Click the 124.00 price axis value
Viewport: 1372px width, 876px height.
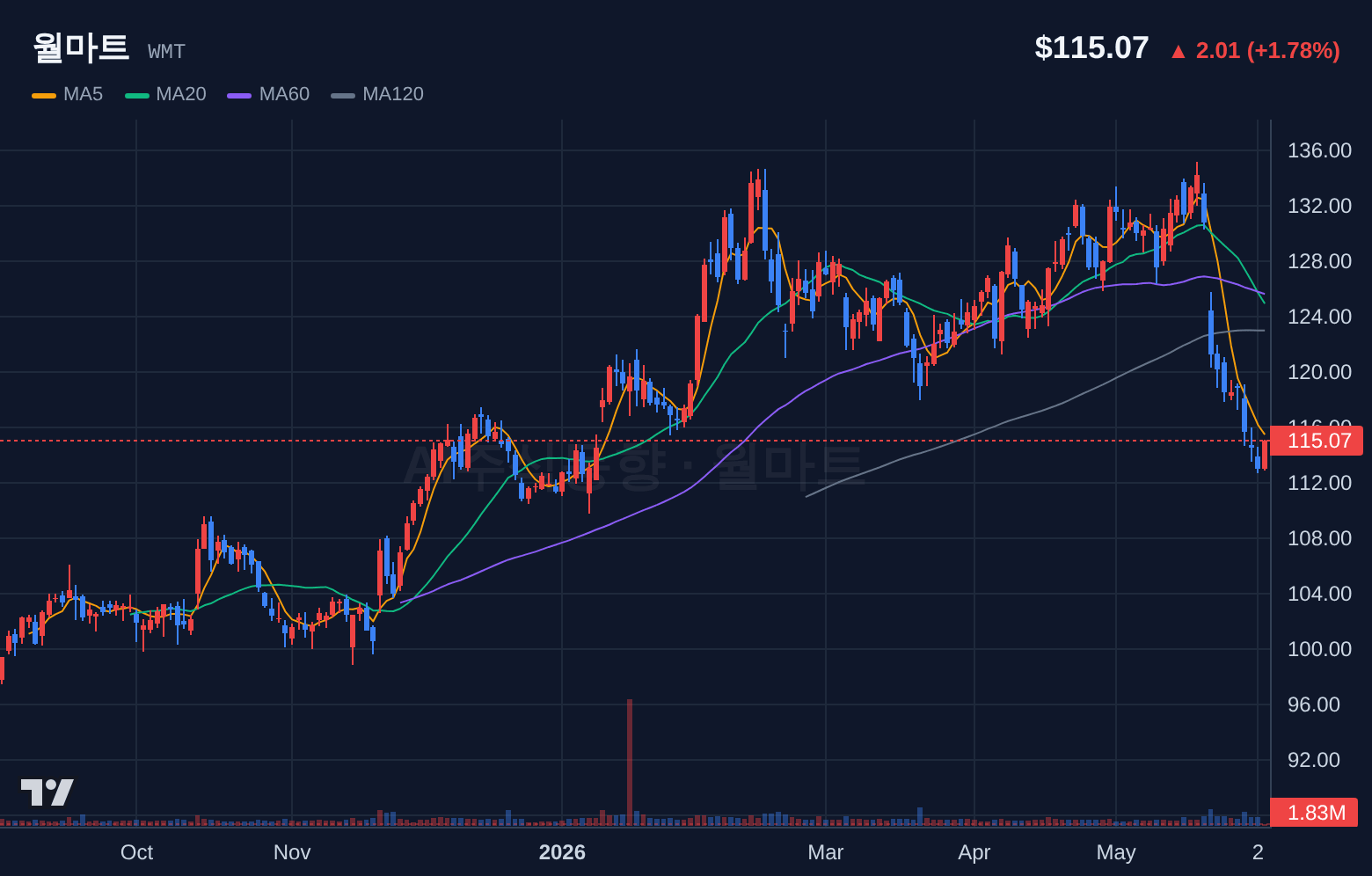(1319, 317)
